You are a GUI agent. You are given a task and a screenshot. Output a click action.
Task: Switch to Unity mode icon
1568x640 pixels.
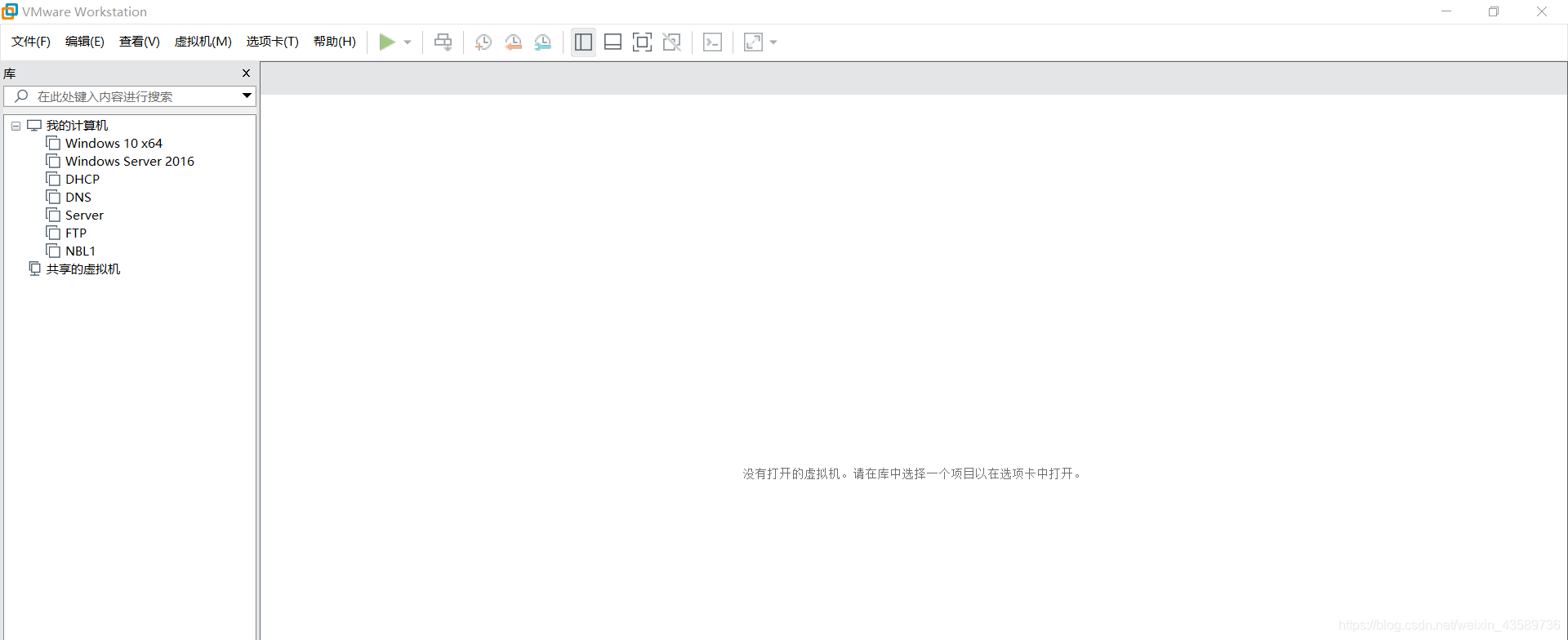(x=672, y=42)
